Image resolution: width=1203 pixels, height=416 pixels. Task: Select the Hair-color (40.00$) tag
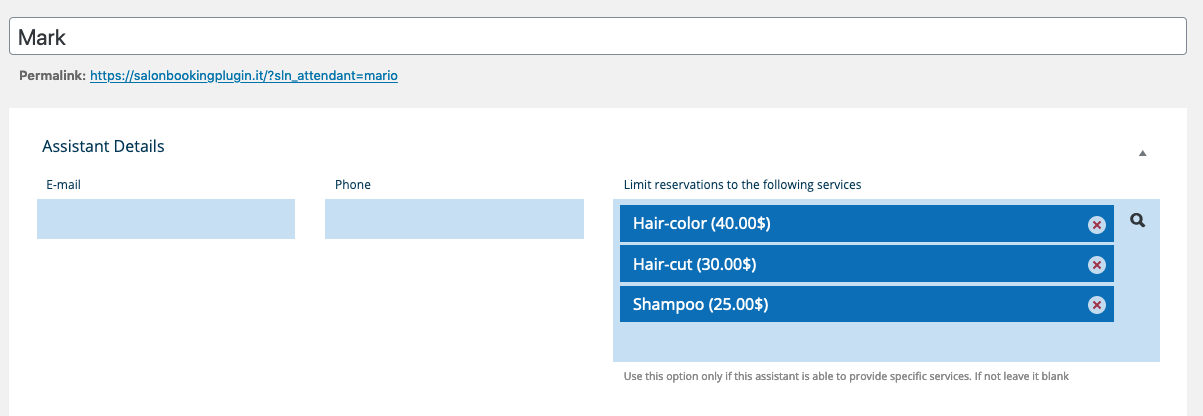click(x=701, y=224)
